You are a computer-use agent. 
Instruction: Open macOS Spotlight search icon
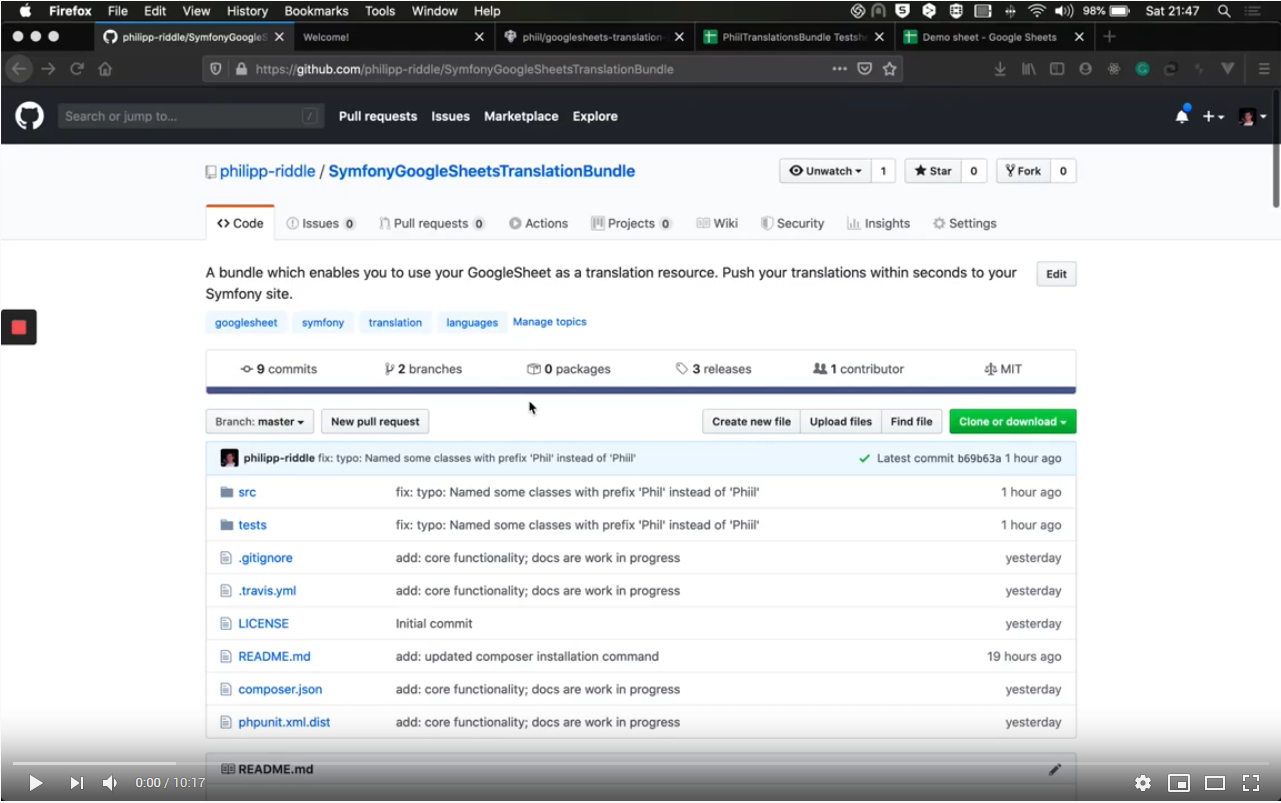tap(1224, 11)
